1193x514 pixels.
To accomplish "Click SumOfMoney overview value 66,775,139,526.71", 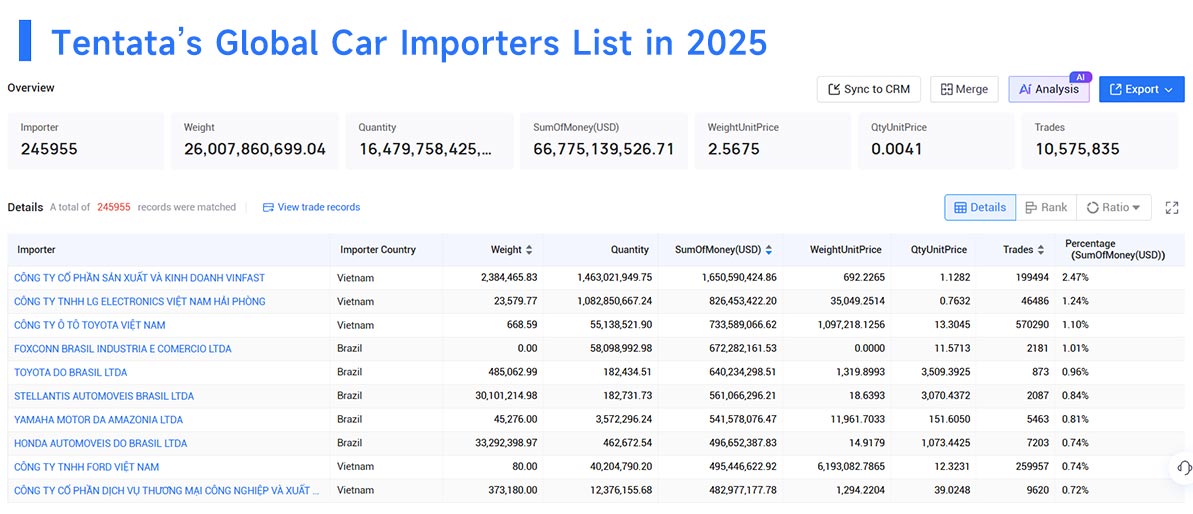I will [x=603, y=148].
